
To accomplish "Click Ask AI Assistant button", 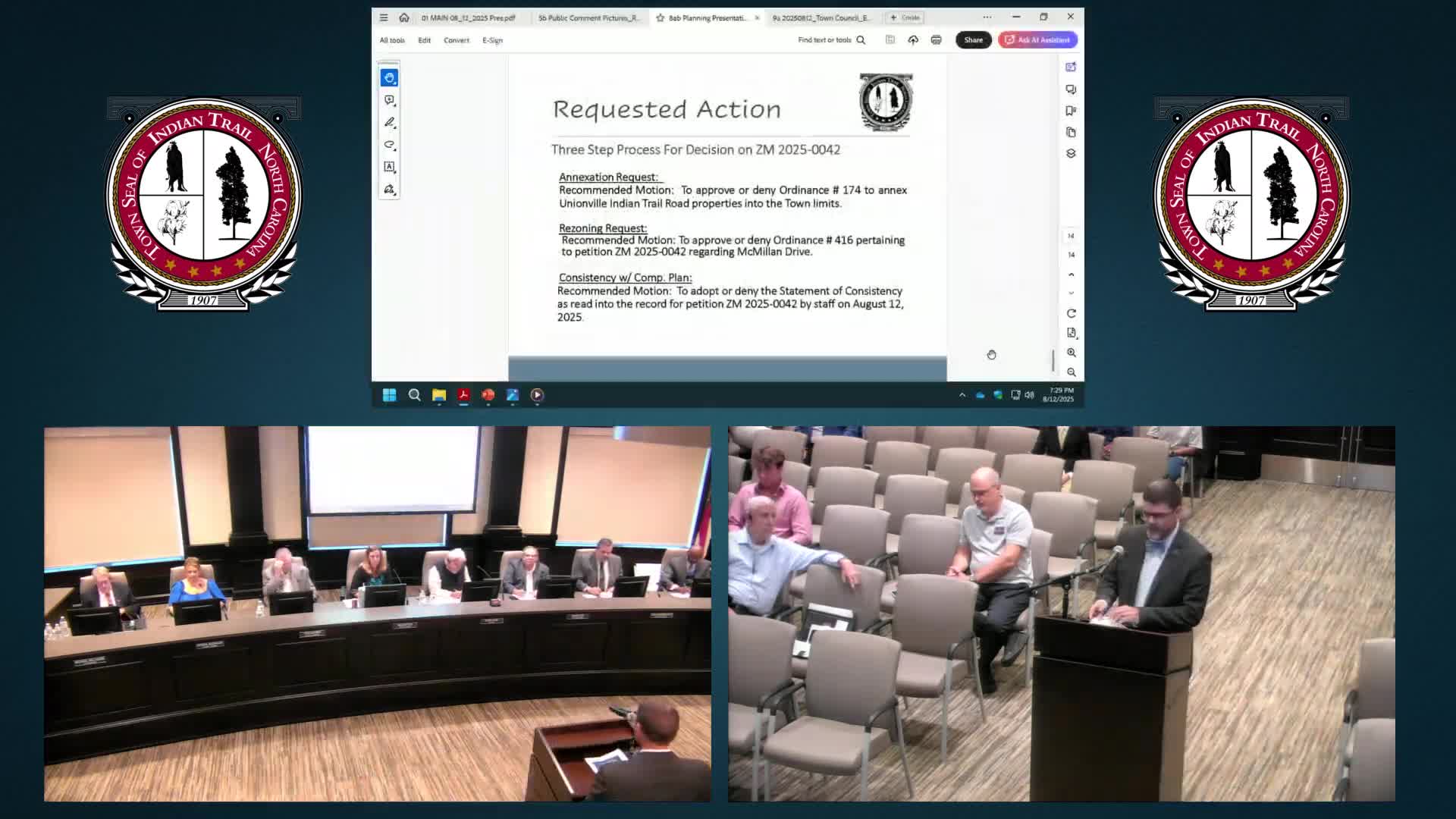I will click(x=1037, y=40).
